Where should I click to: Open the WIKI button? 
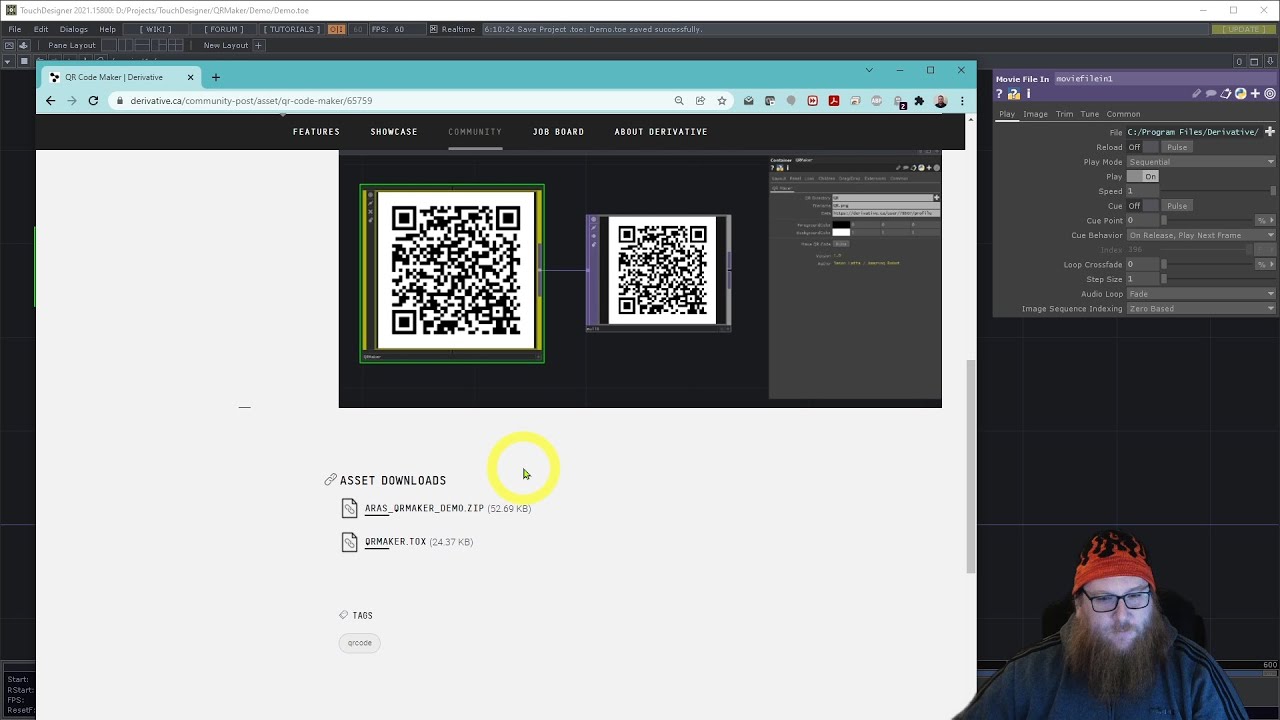(x=156, y=29)
